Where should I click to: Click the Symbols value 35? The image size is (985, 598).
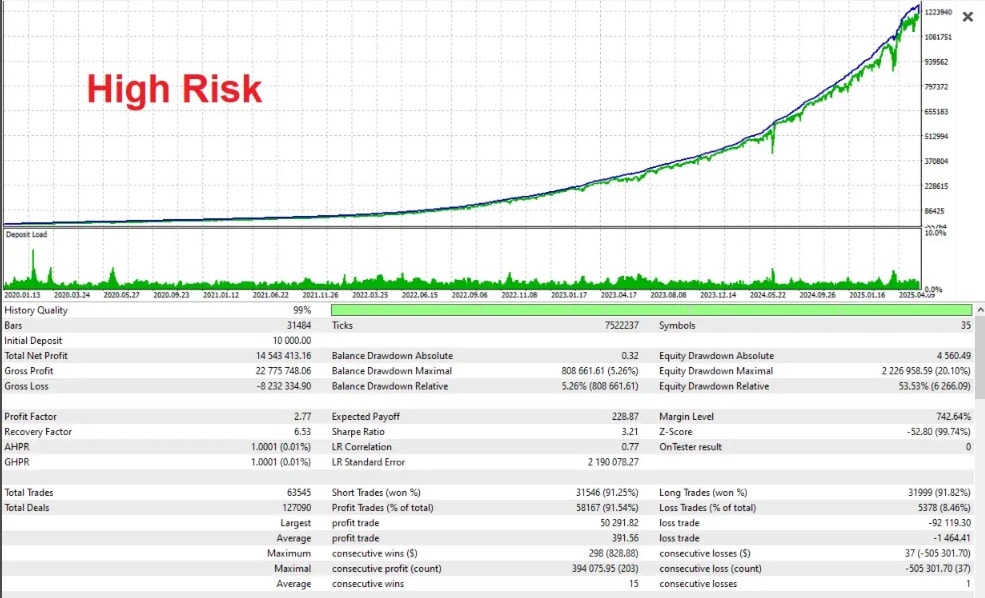coord(966,325)
